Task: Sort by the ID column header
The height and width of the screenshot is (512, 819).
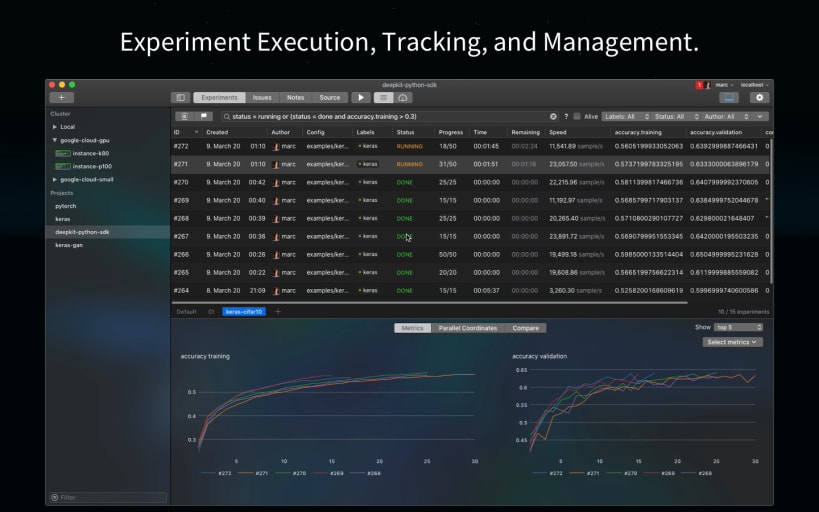Action: [186, 132]
